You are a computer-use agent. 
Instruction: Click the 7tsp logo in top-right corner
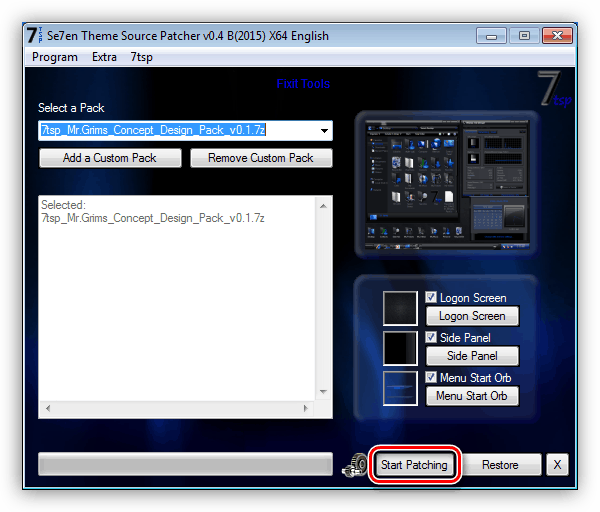pos(554,89)
